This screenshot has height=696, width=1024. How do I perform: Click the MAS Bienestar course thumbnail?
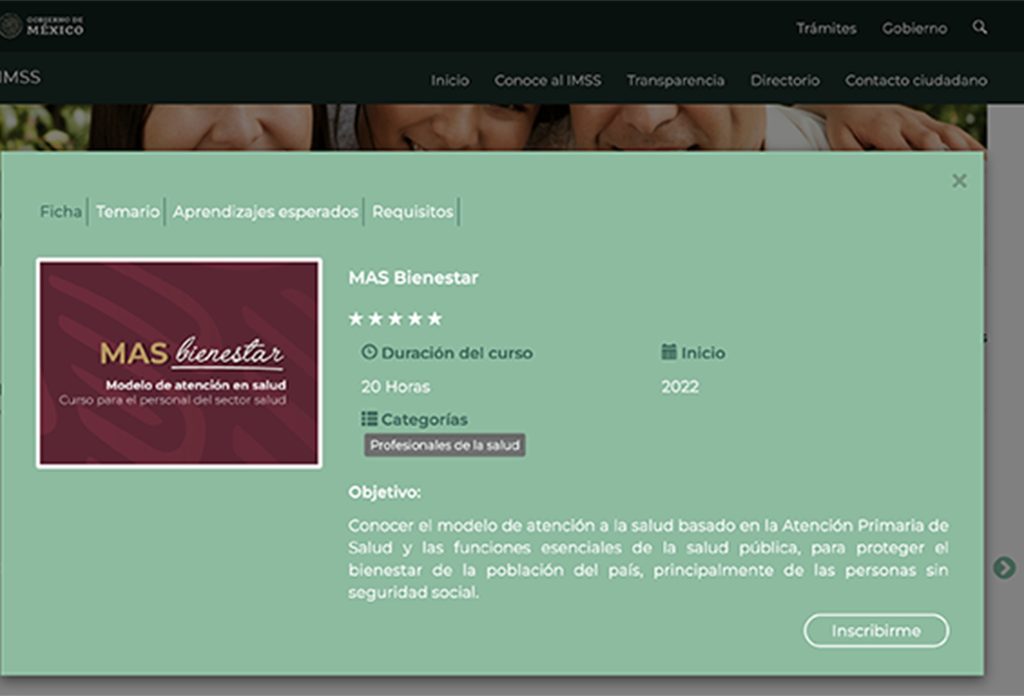click(179, 363)
